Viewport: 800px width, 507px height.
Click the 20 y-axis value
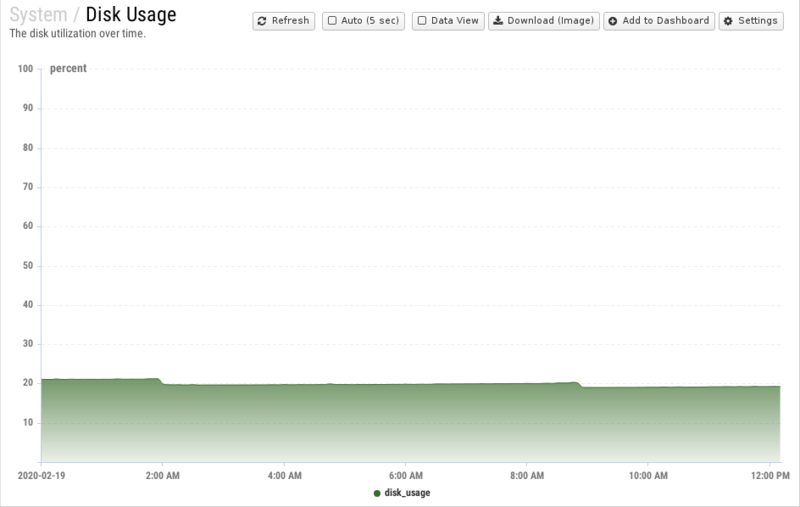coord(28,383)
